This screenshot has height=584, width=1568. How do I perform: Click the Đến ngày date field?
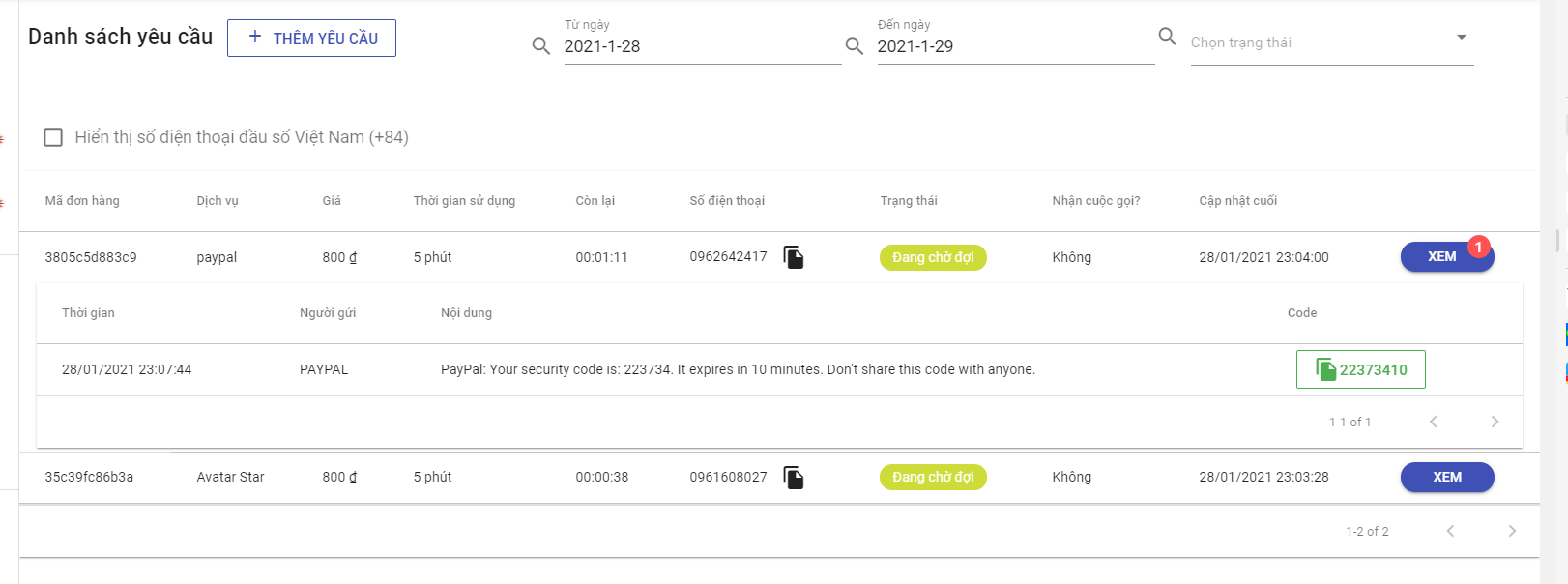1015,46
